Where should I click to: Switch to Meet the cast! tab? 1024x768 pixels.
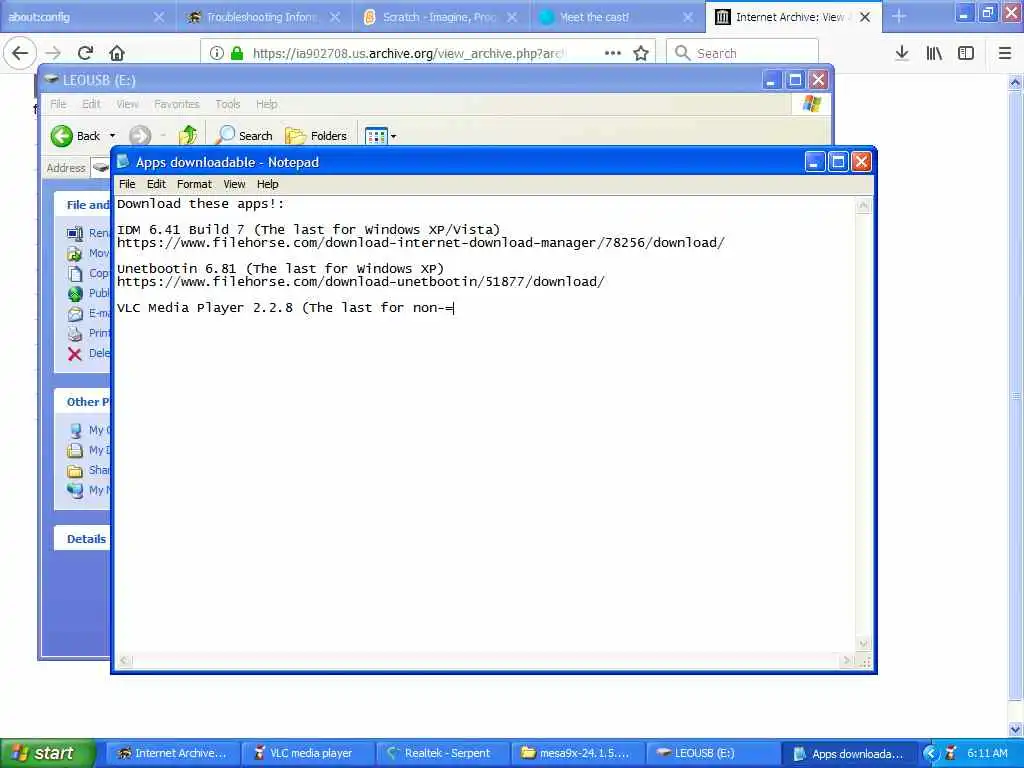coord(617,17)
